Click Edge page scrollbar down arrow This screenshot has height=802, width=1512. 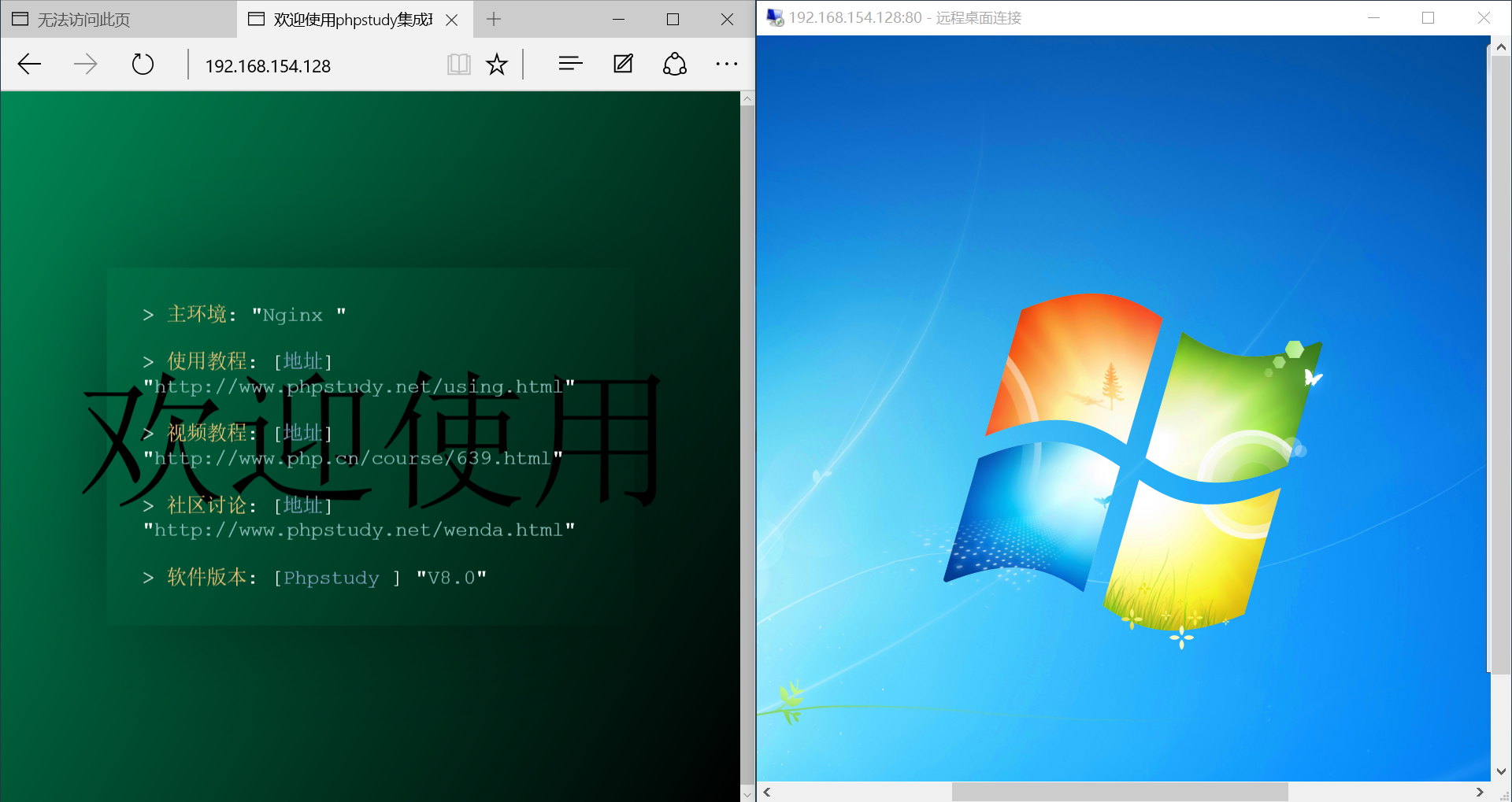tap(747, 794)
